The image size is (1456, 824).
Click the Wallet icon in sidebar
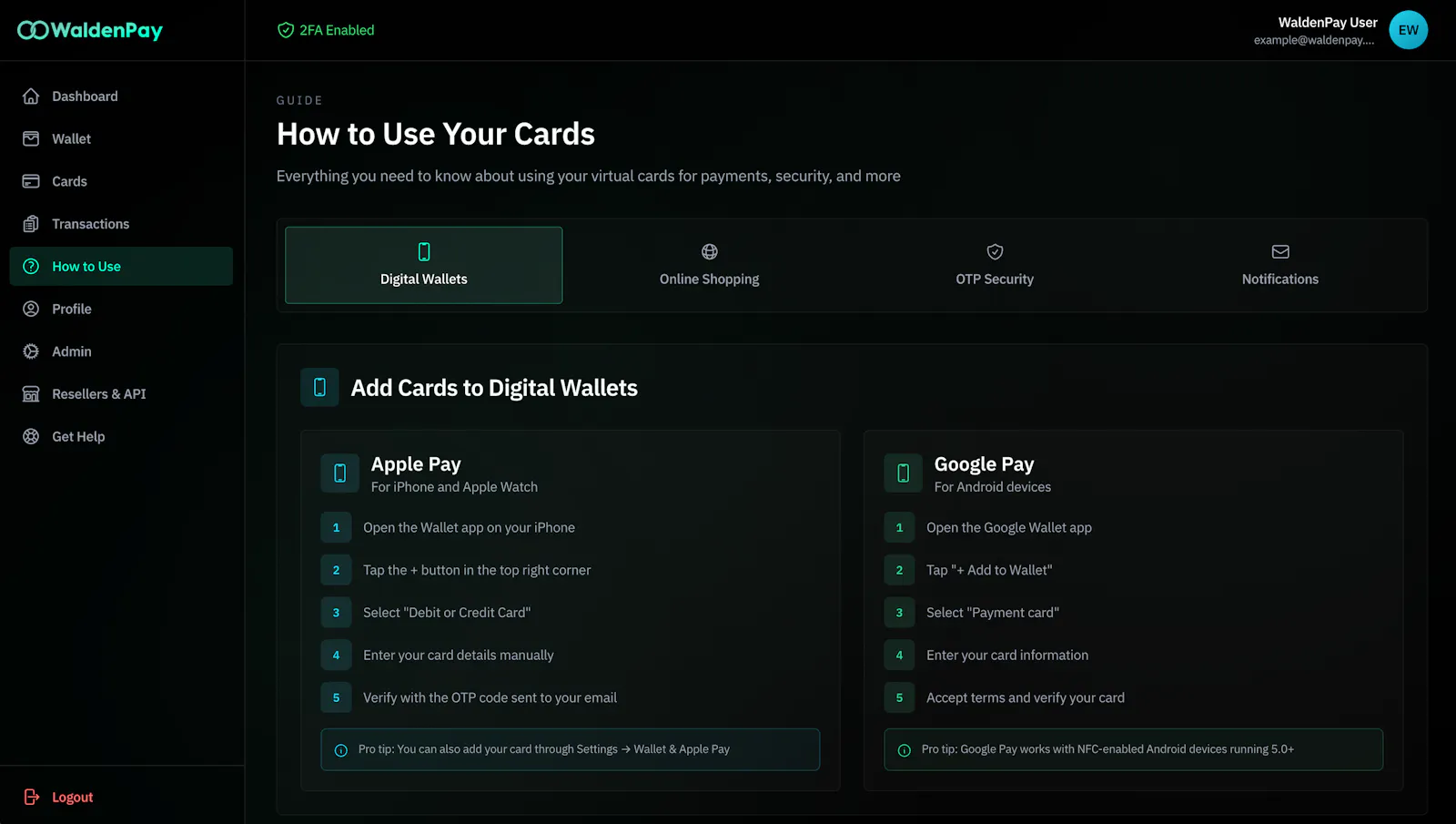pos(31,138)
